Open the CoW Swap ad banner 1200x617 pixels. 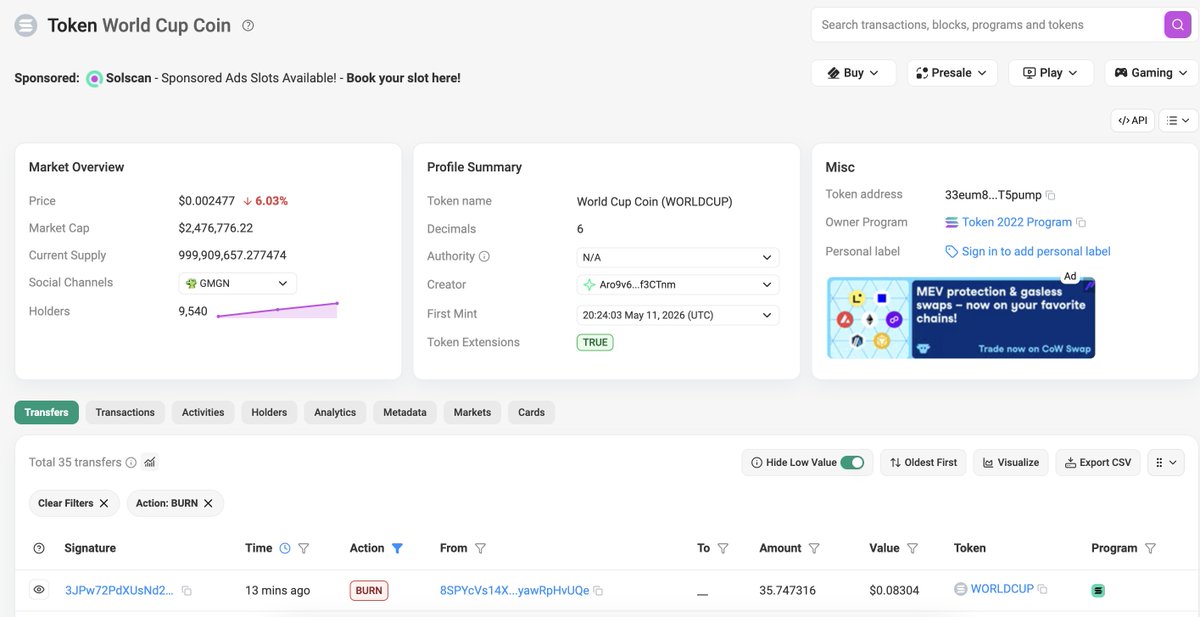tap(961, 318)
